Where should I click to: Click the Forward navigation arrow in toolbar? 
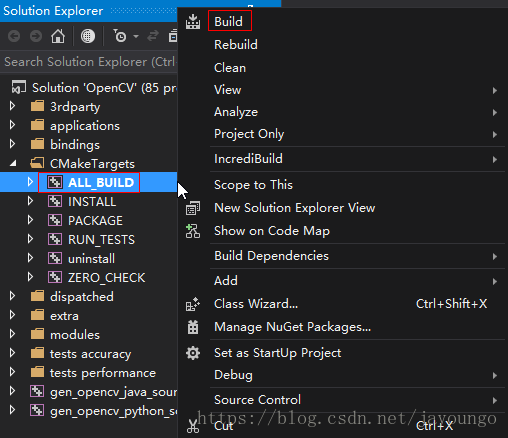(x=36, y=36)
